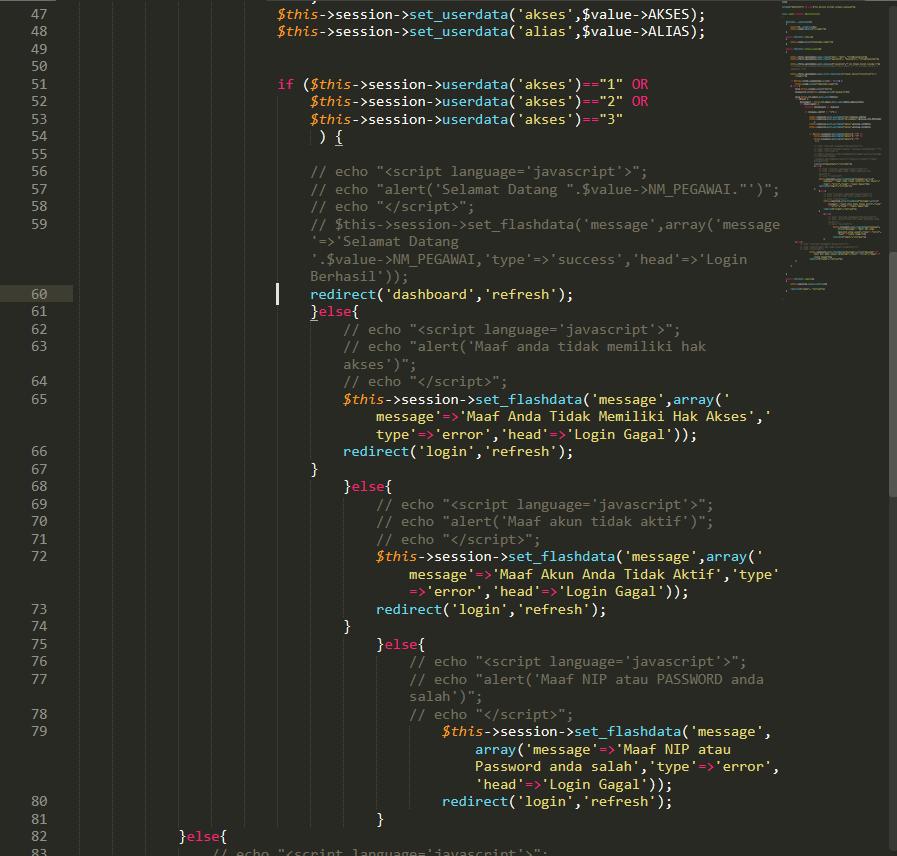897x856 pixels.
Task: Click commented 'Maaf NIP atau PASSWORD anda' text
Action: tap(652, 680)
